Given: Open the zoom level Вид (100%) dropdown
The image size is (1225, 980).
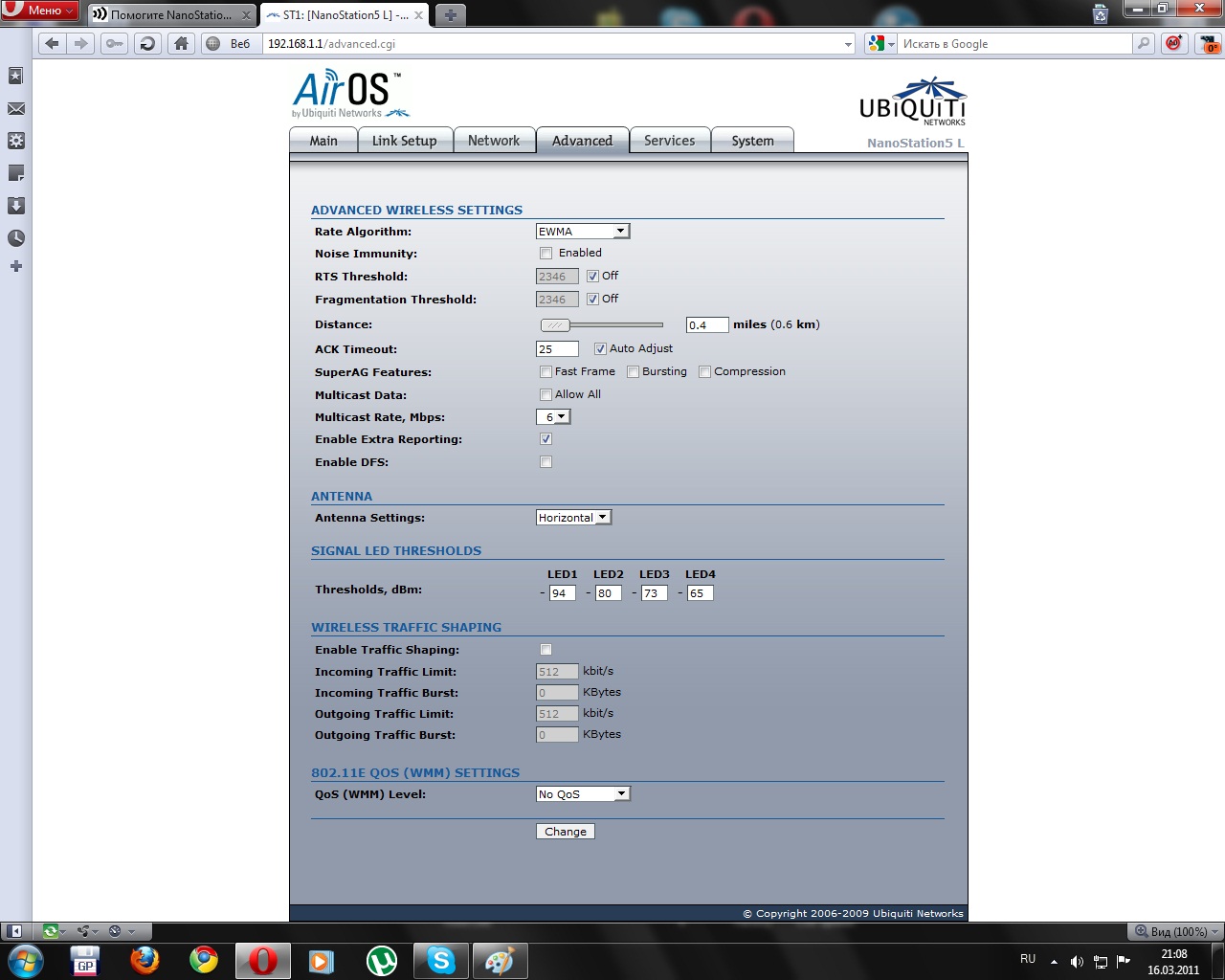Looking at the screenshot, I should (x=1176, y=931).
